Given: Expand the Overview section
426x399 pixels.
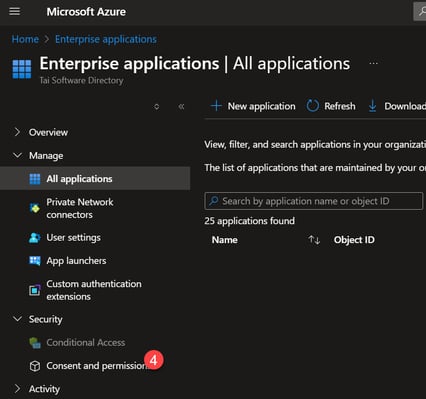Looking at the screenshot, I should tap(17, 132).
